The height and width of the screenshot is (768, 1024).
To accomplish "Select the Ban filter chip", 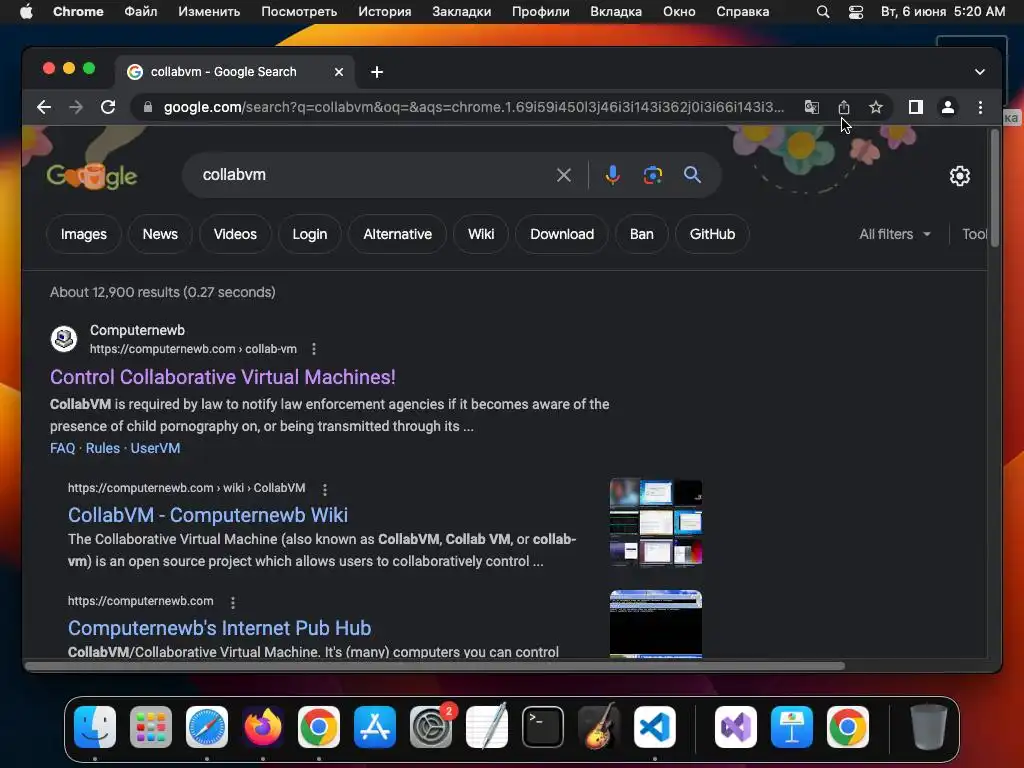I will coord(641,234).
